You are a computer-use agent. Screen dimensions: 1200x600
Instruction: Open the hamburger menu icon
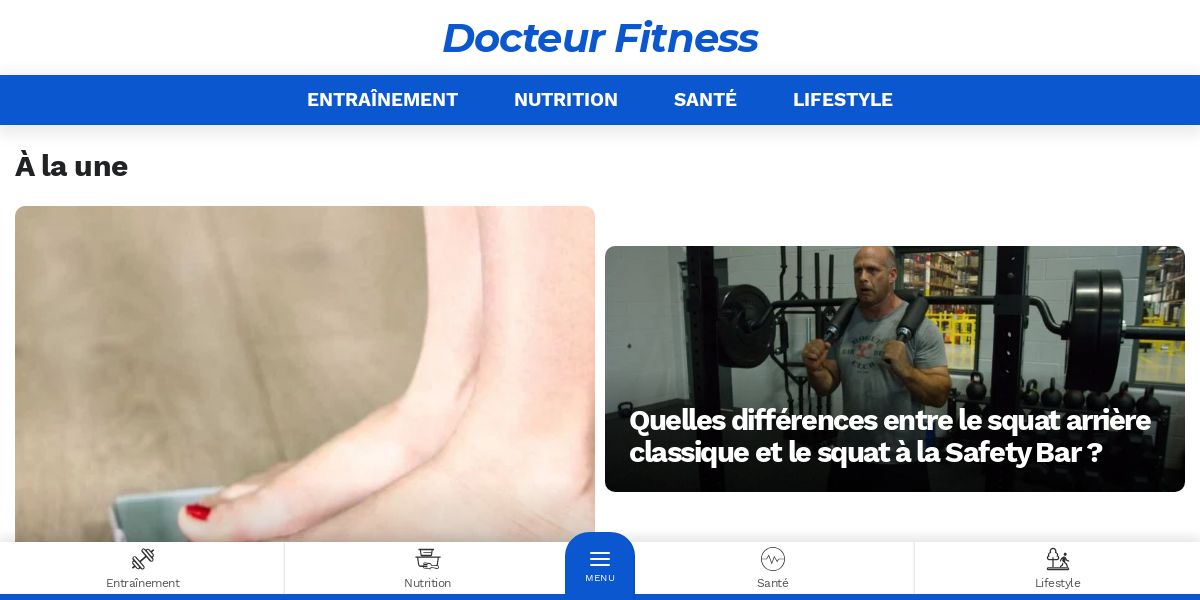point(600,559)
